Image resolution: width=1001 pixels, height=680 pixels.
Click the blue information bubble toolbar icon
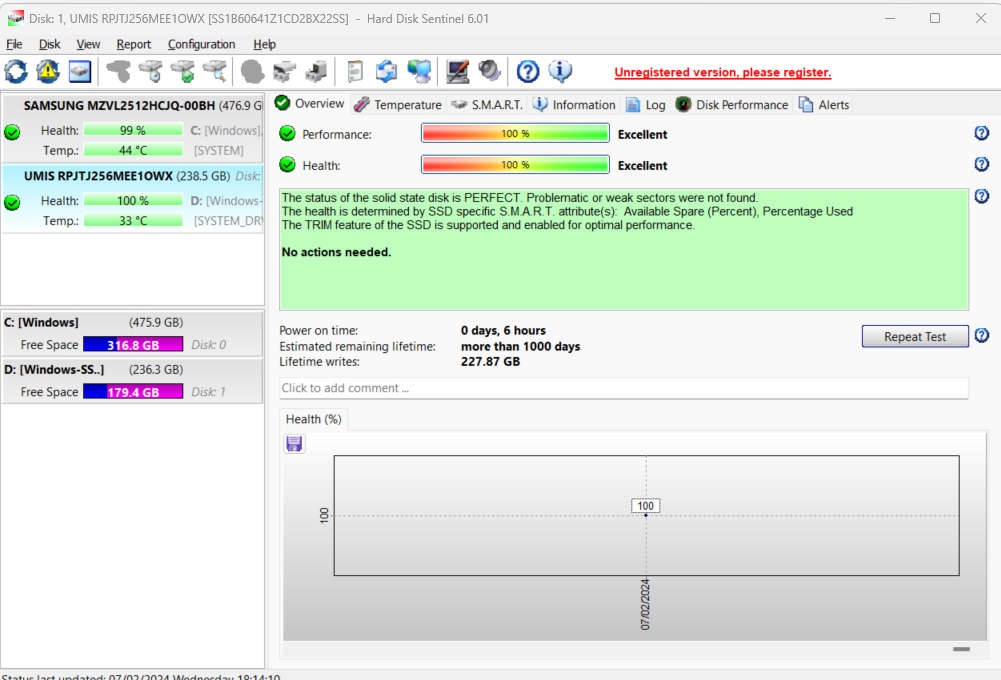pos(560,71)
